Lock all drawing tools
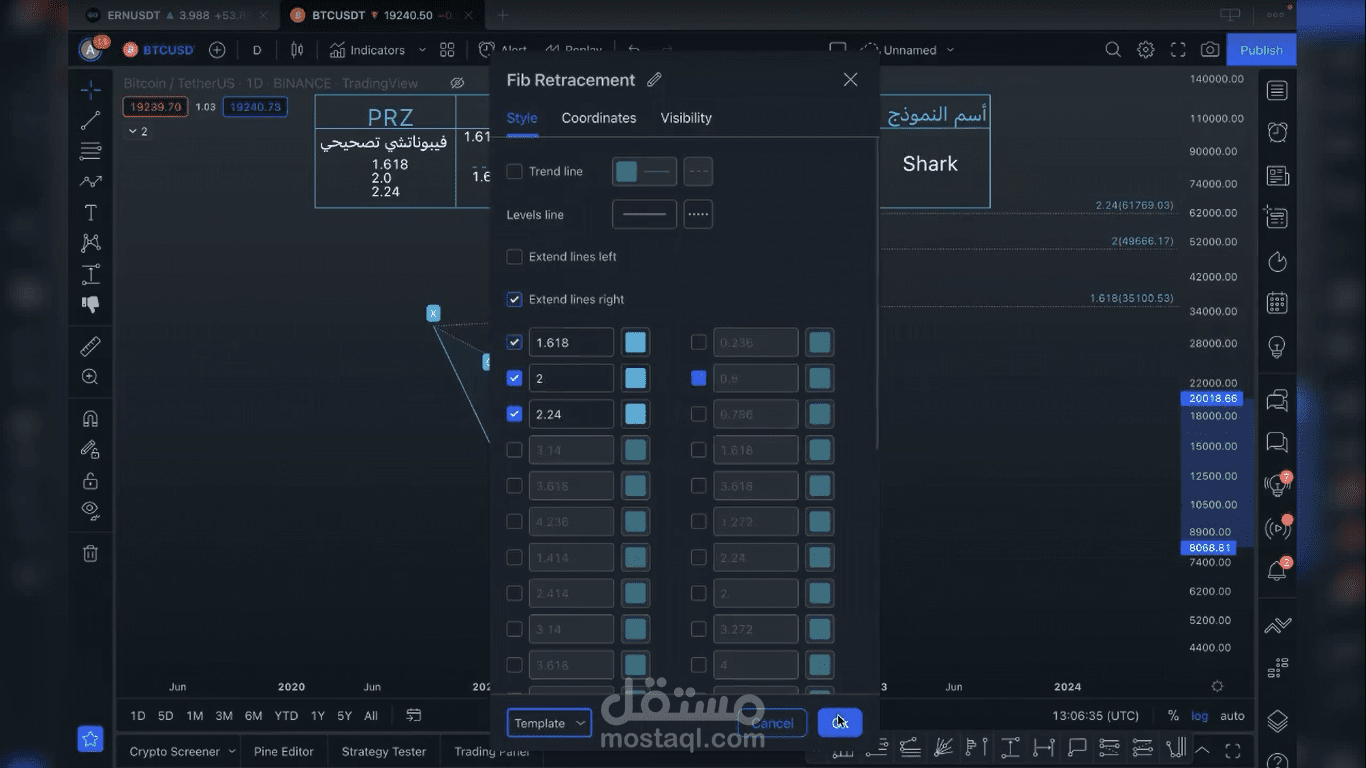Image resolution: width=1366 pixels, height=768 pixels. [90, 480]
